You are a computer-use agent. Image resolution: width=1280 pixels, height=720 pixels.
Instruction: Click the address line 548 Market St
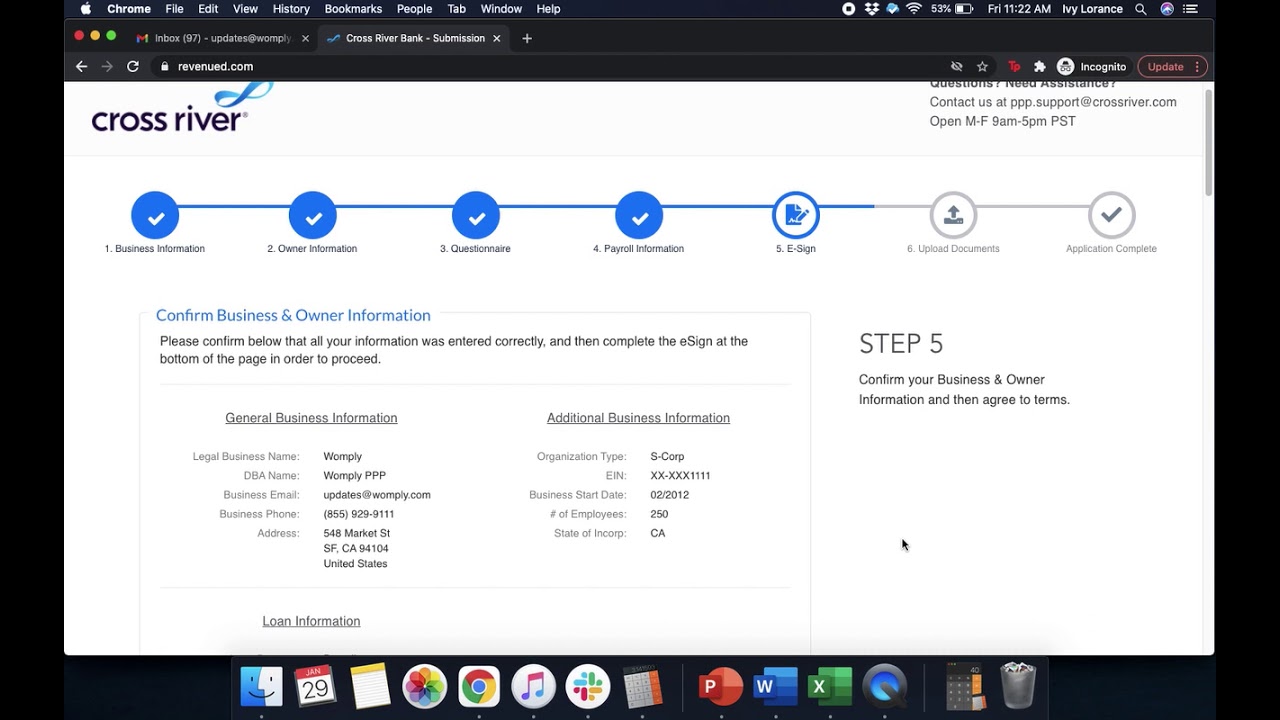point(357,534)
